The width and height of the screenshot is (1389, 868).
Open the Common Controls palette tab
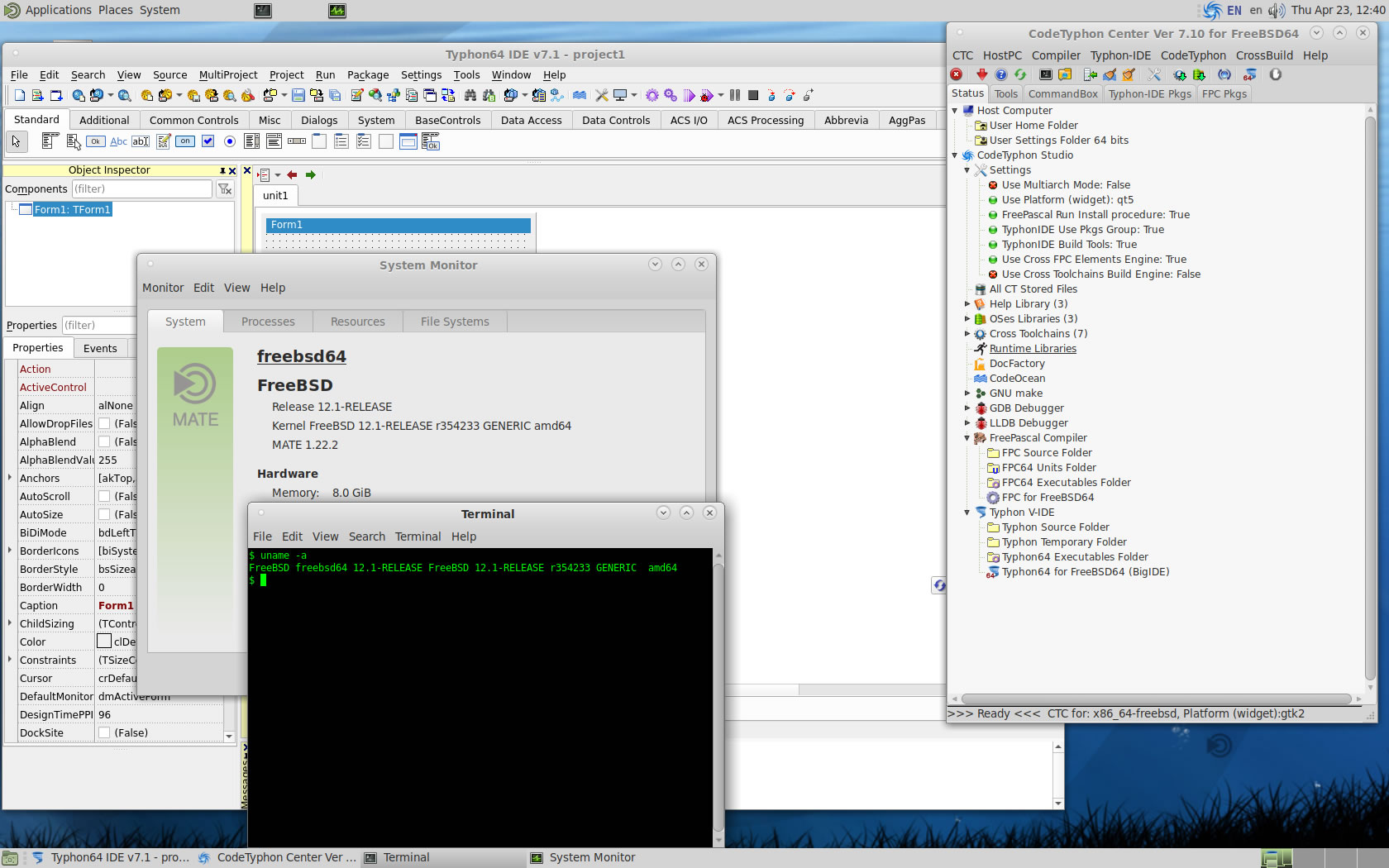pos(194,120)
